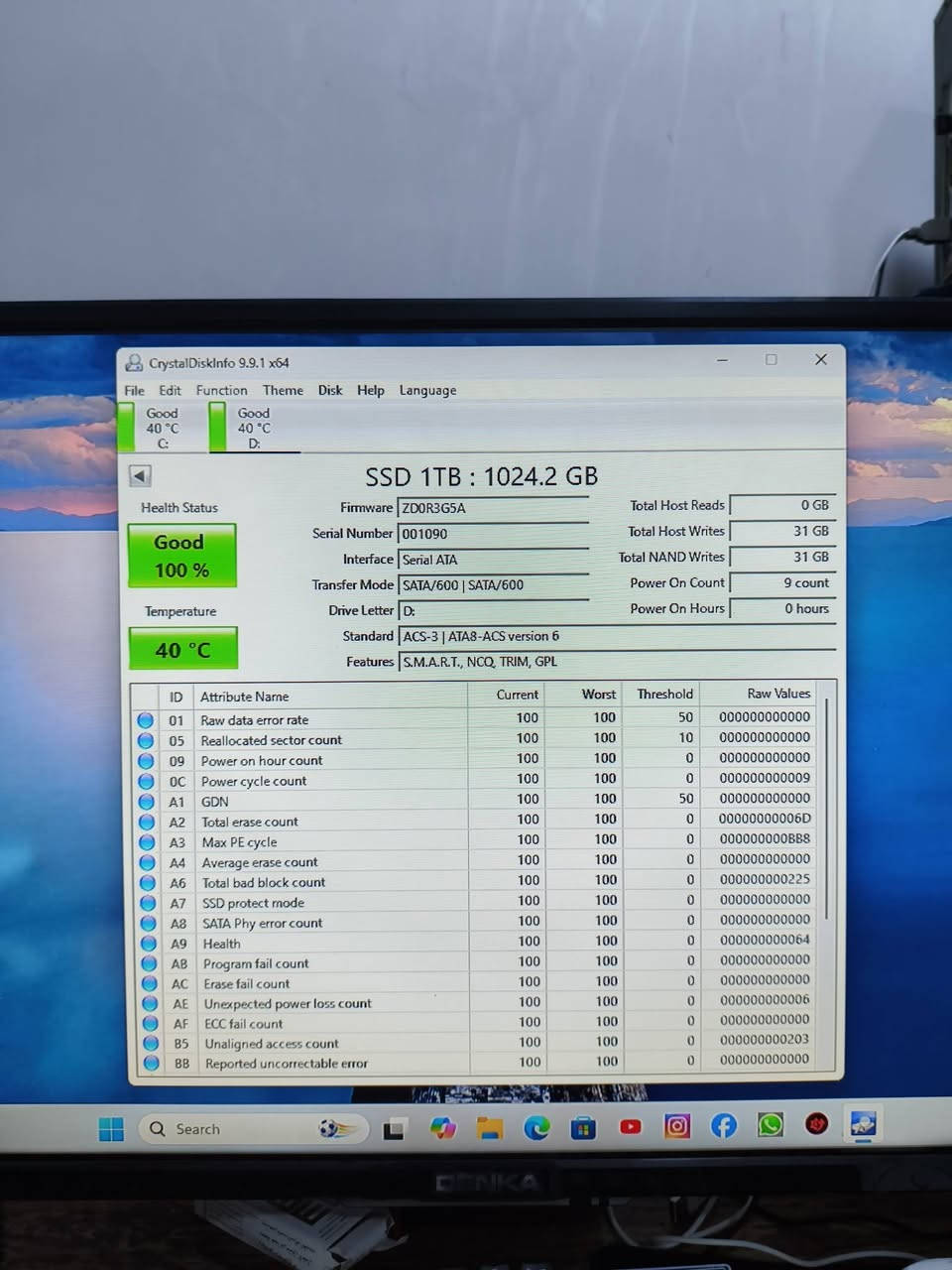Click status icon of SATA Phy error count
The width and height of the screenshot is (952, 1270).
149,923
